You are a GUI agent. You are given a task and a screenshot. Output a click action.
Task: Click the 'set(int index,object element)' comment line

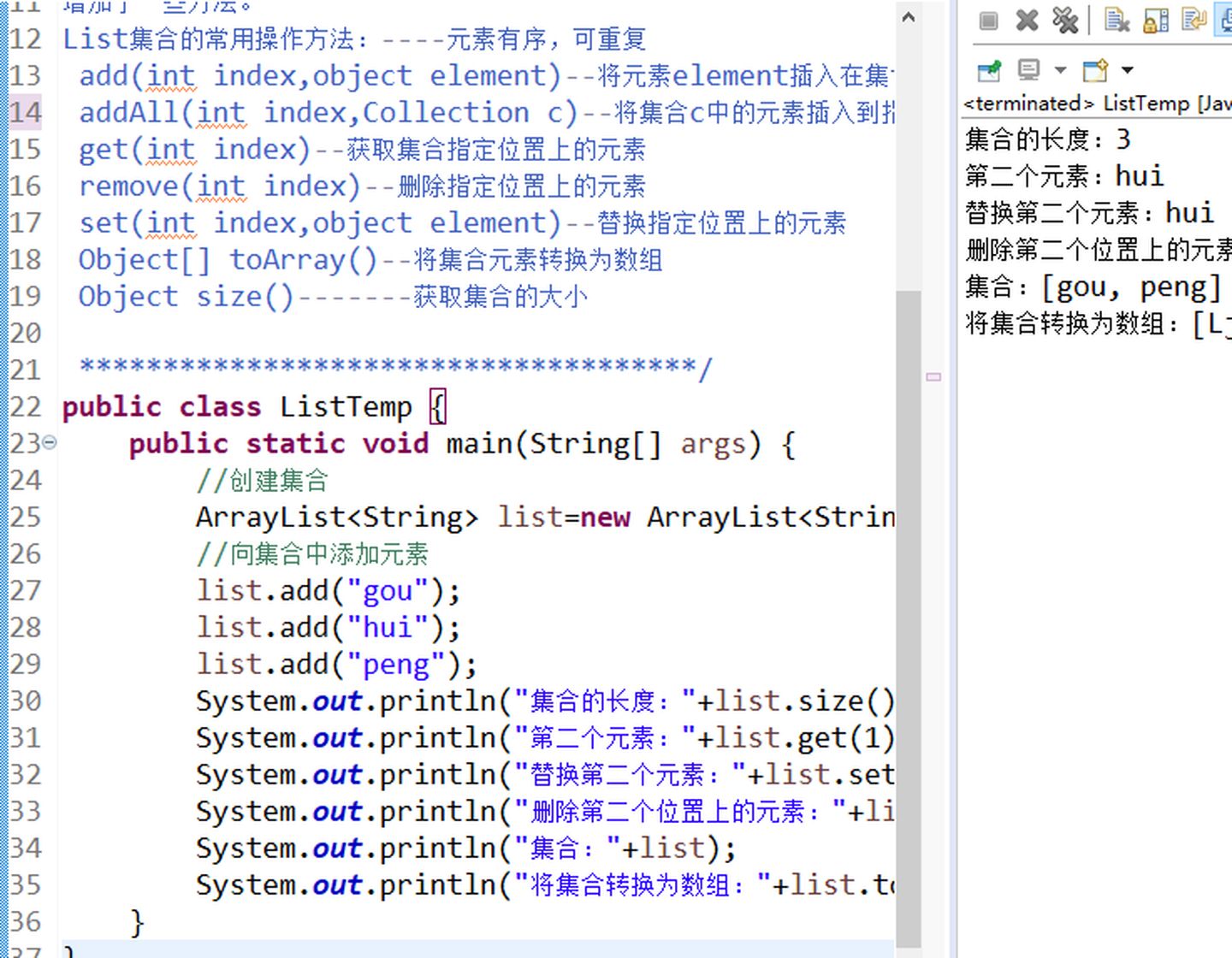(462, 222)
